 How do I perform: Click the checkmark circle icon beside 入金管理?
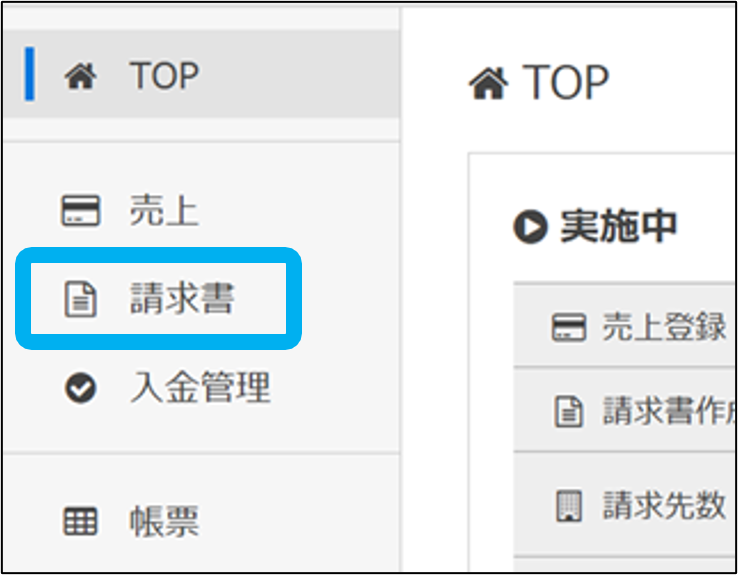tap(80, 388)
